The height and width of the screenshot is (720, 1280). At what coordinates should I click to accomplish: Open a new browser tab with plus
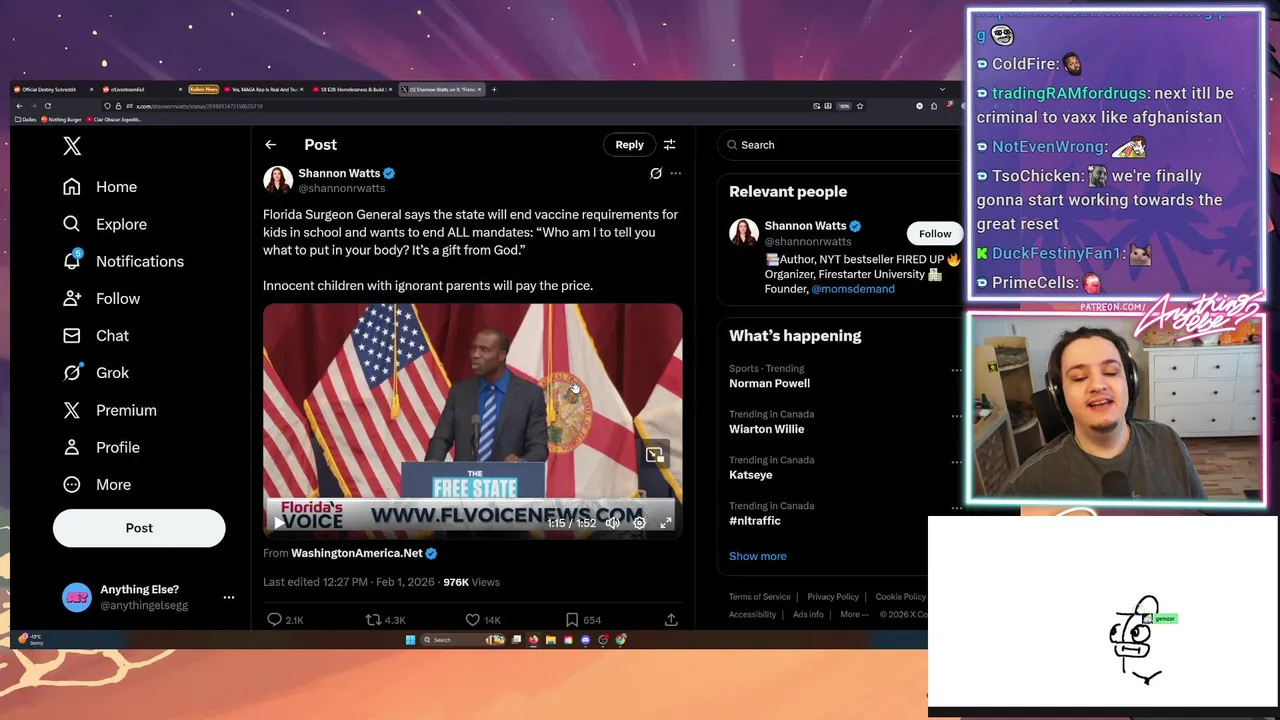point(494,89)
